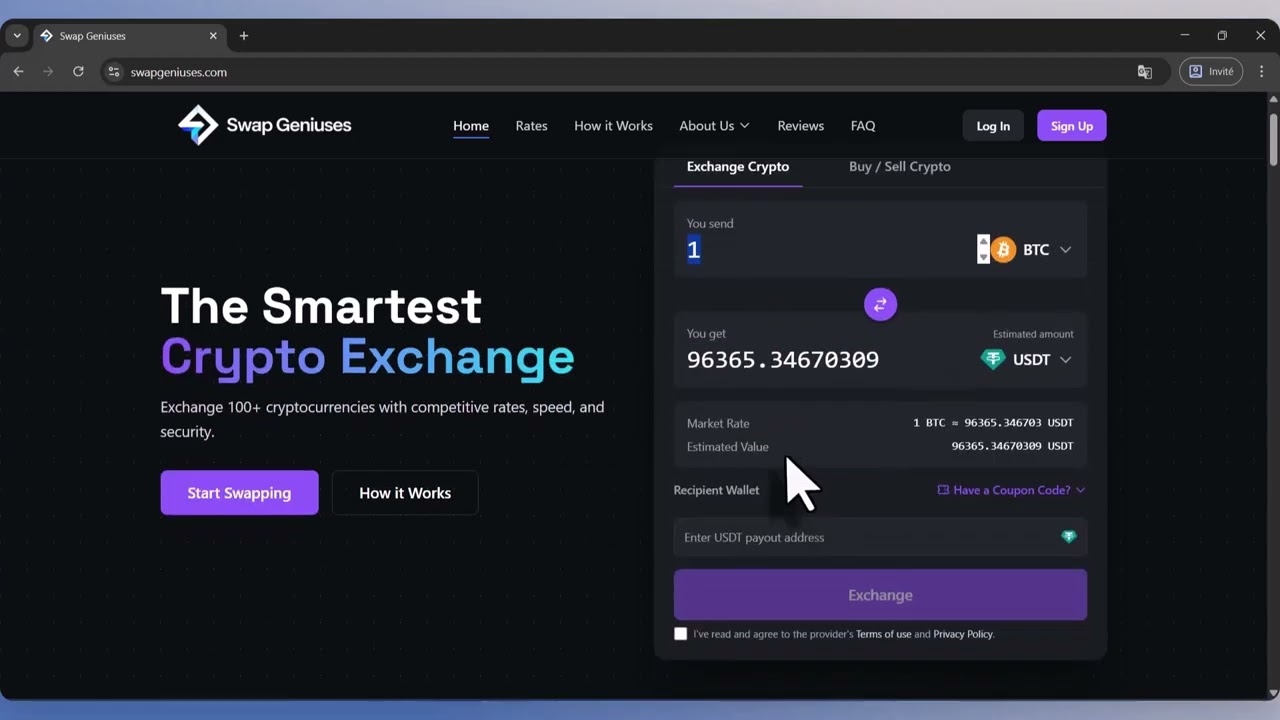The width and height of the screenshot is (1280, 720).
Task: Click the browser forward arrow
Action: (48, 72)
